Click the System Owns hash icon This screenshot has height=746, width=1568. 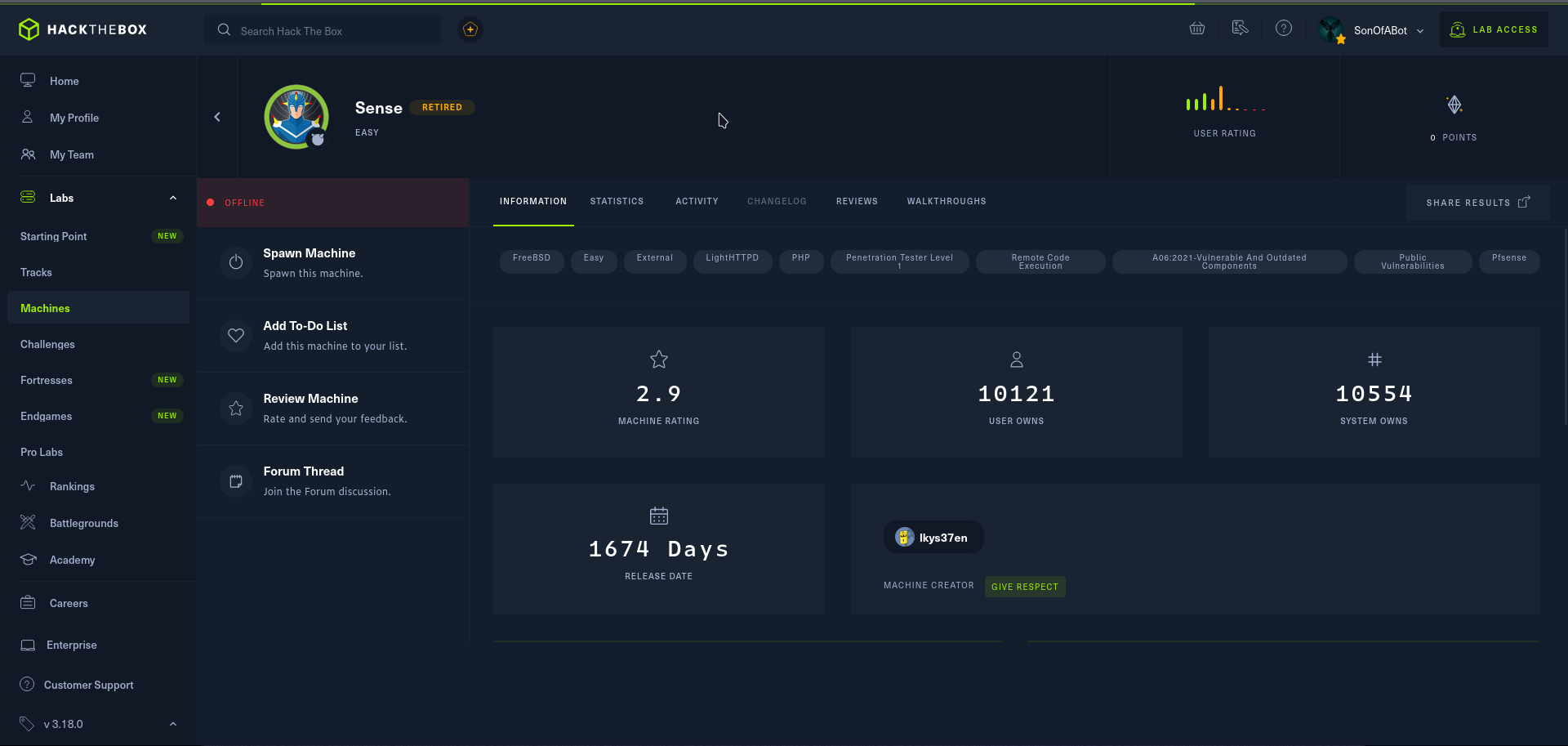coord(1374,359)
